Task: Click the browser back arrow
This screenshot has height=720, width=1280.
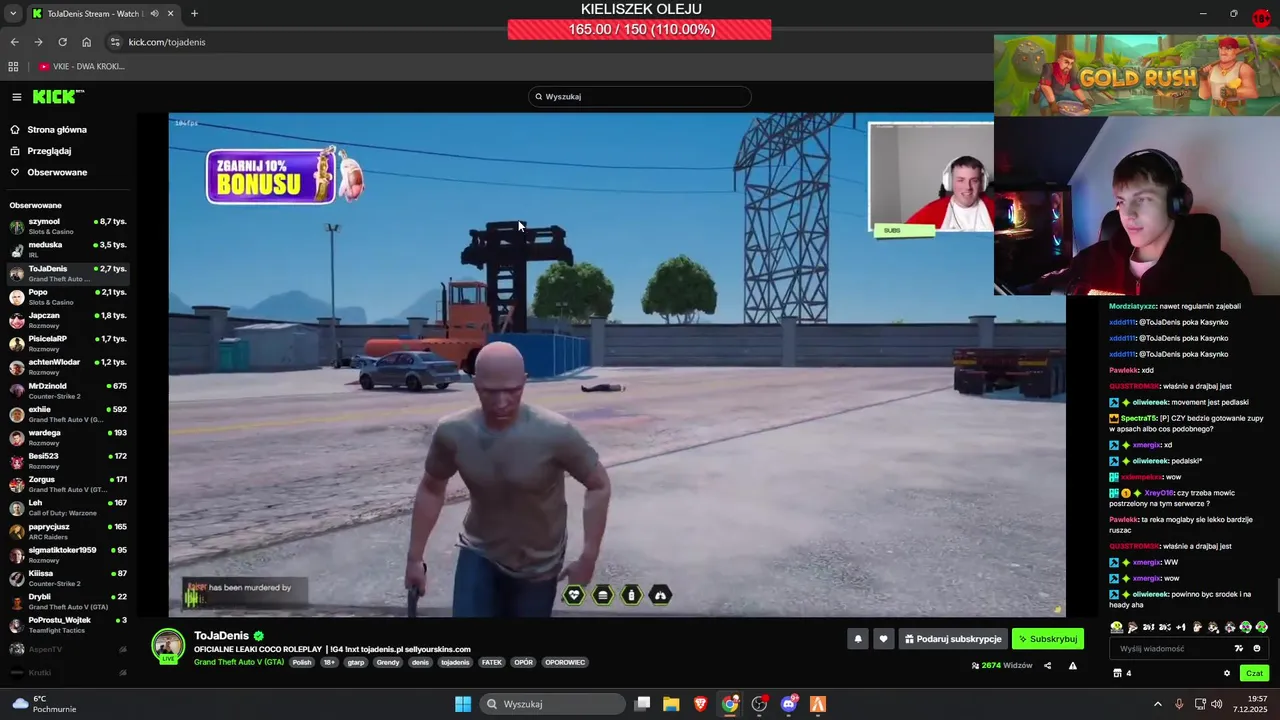Action: 14,42
